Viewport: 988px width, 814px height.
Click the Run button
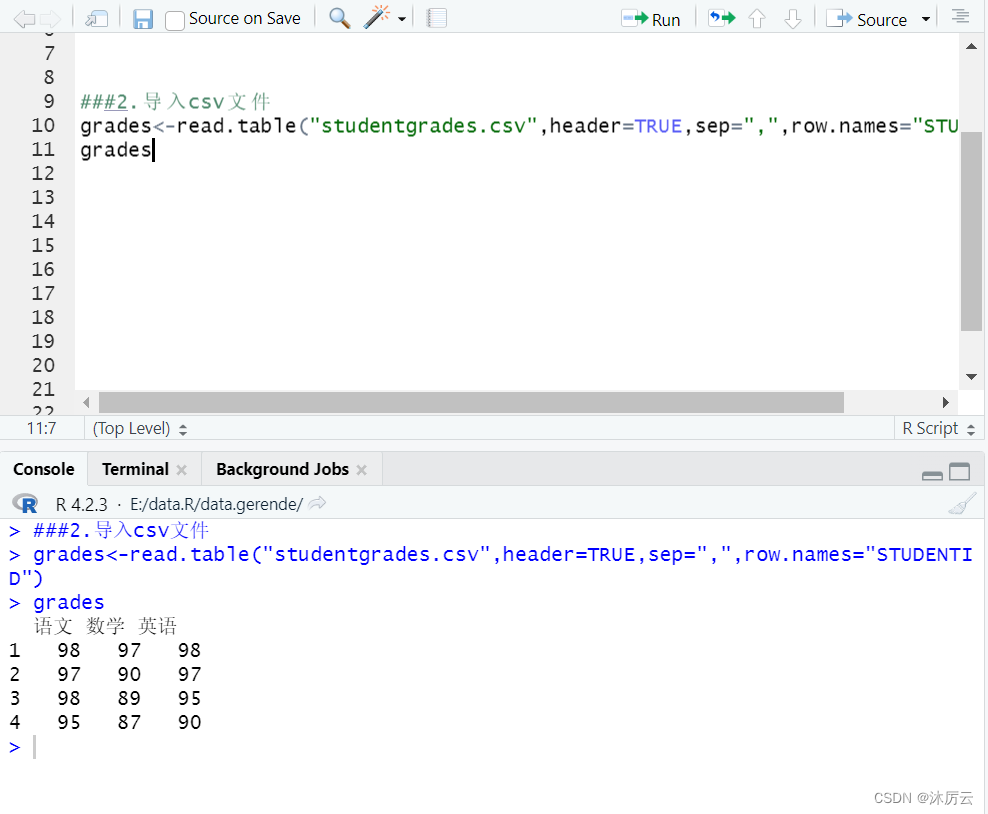(652, 17)
